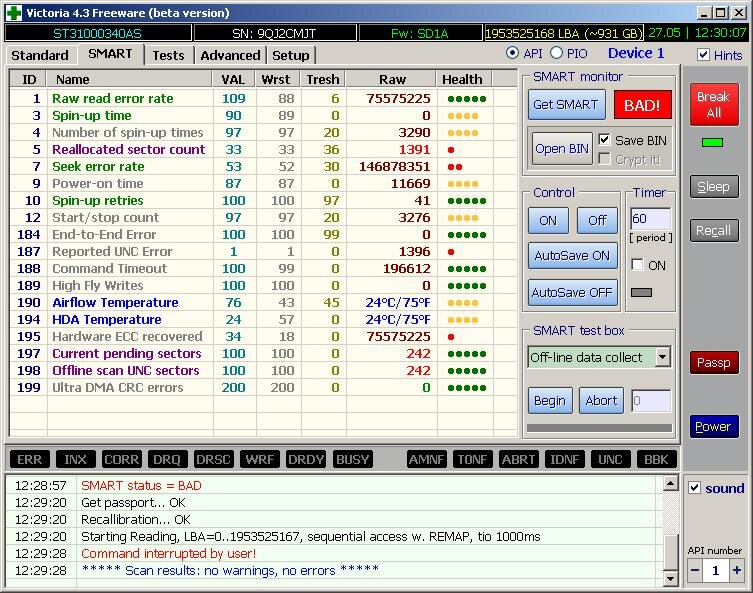Click the SMART status = BAD log line

point(141,485)
